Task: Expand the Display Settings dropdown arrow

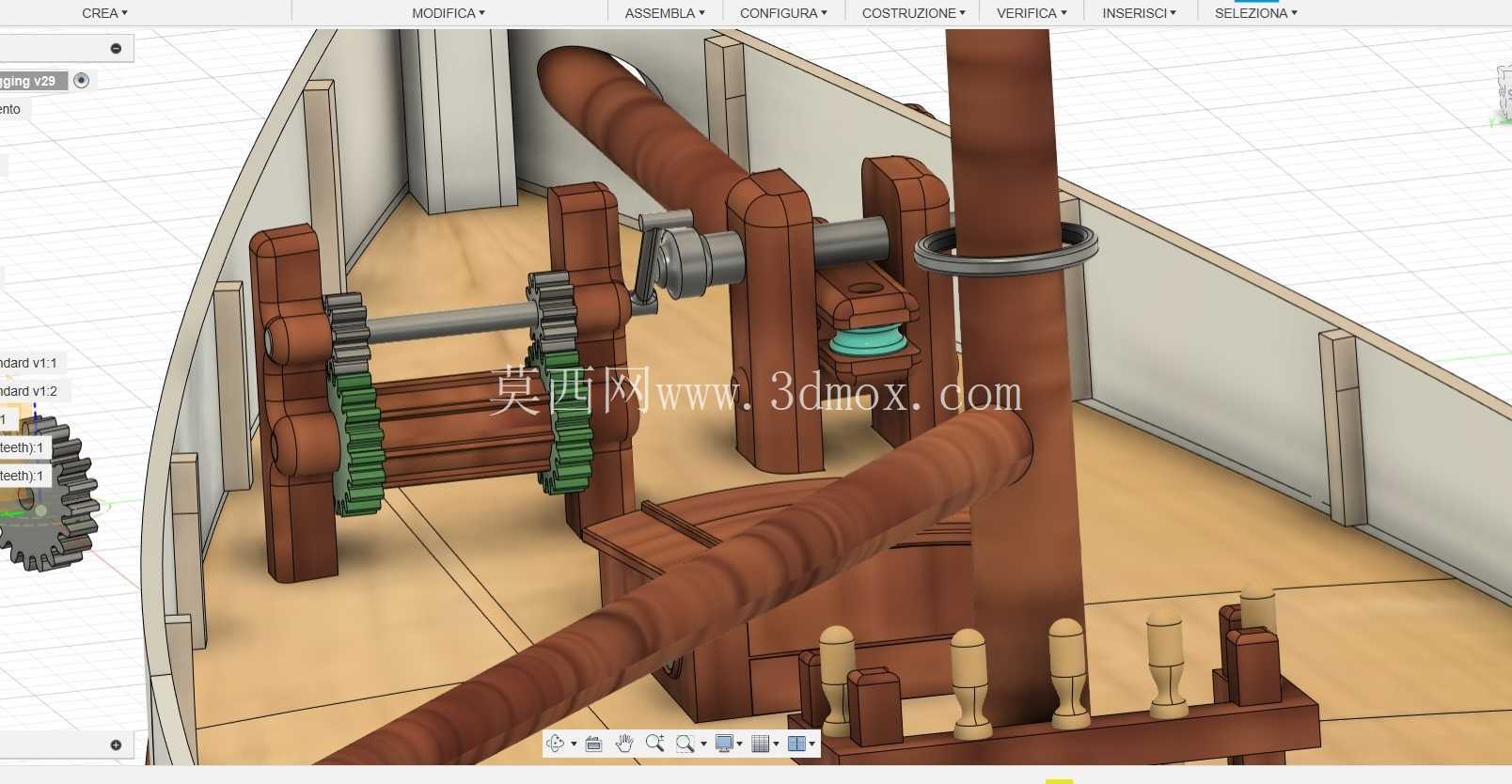Action: point(739,744)
